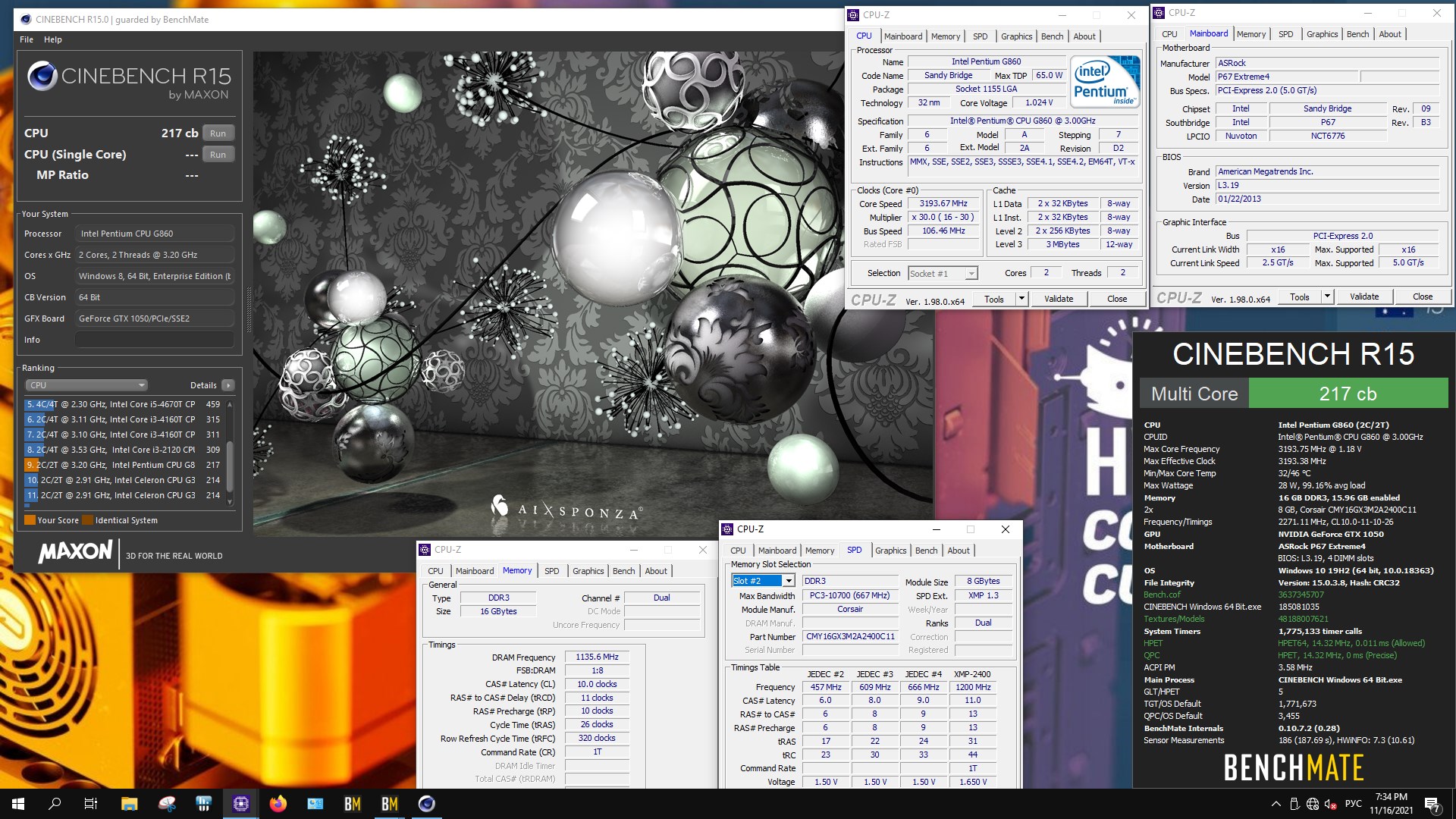
Task: Click the Identical System color swatch
Action: click(87, 520)
